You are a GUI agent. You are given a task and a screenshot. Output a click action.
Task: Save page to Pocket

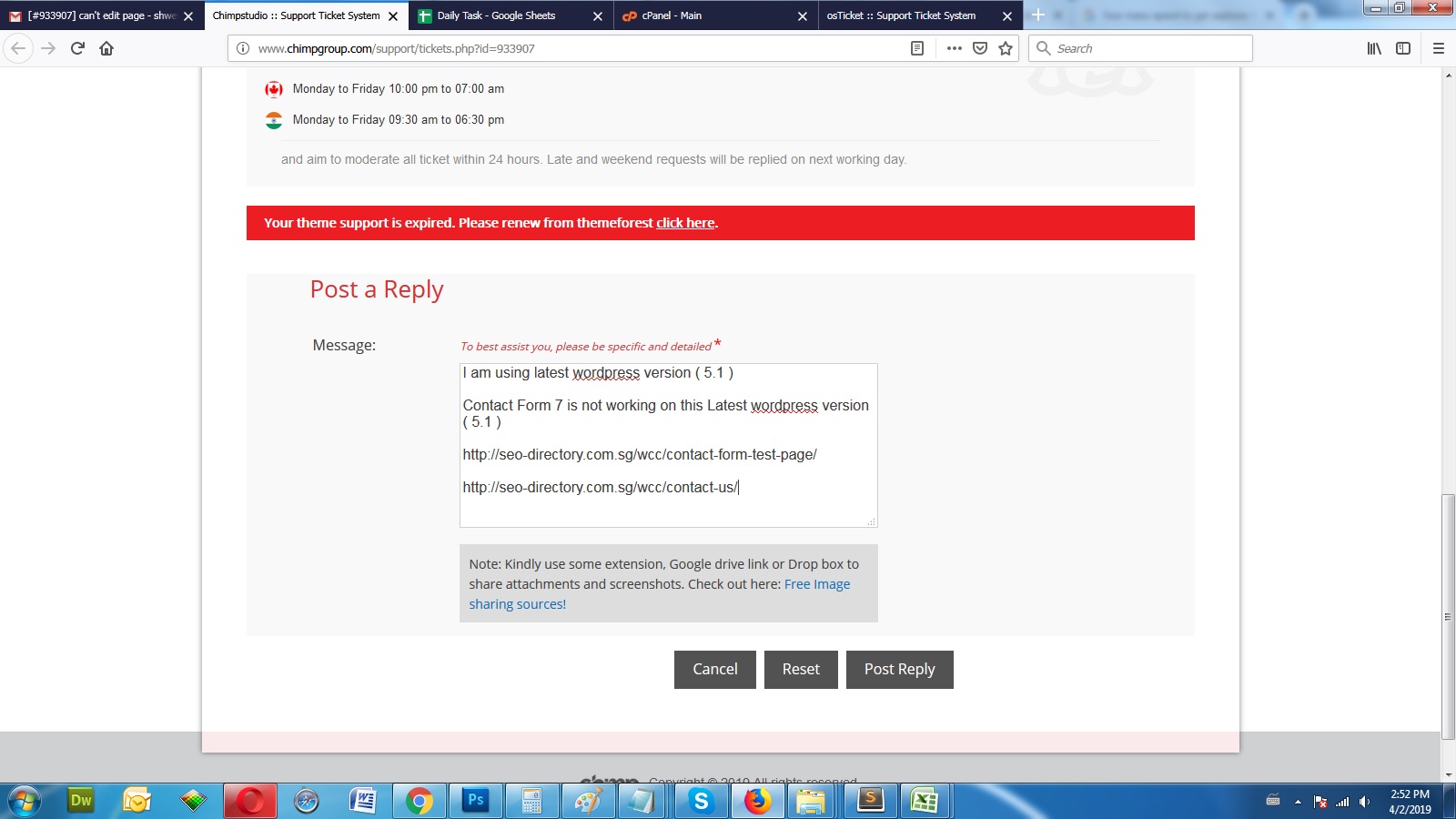pos(980,48)
